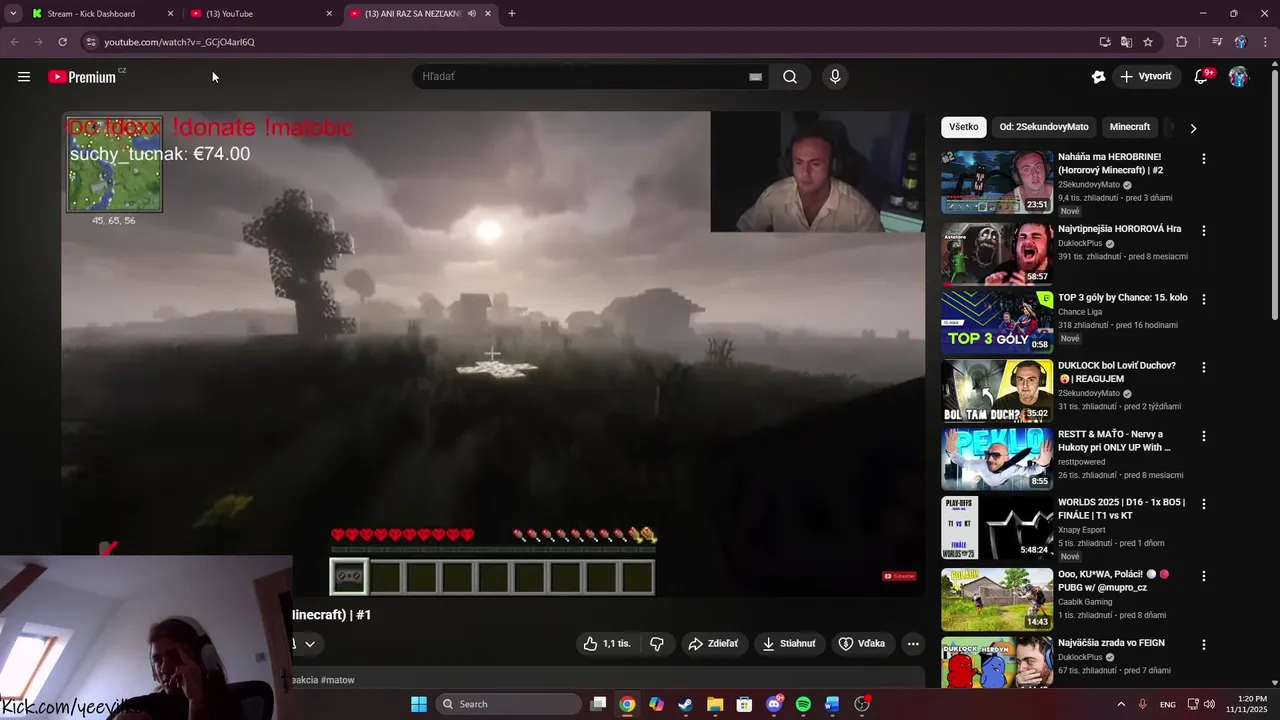
Task: Open YouTube notifications bell
Action: 1202,77
